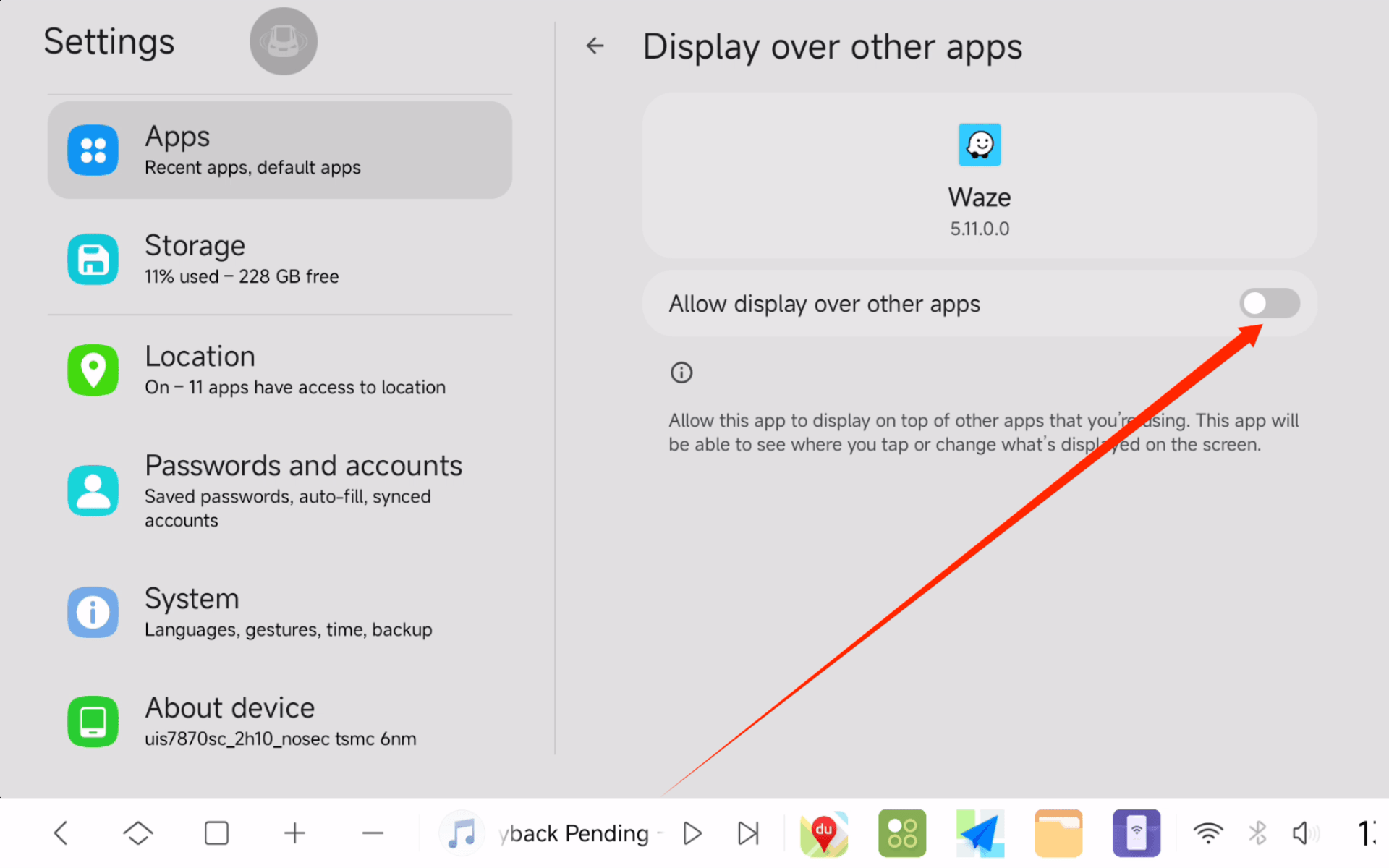The image size is (1389, 868).
Task: Tap the music note icon in bottom bar
Action: [462, 833]
